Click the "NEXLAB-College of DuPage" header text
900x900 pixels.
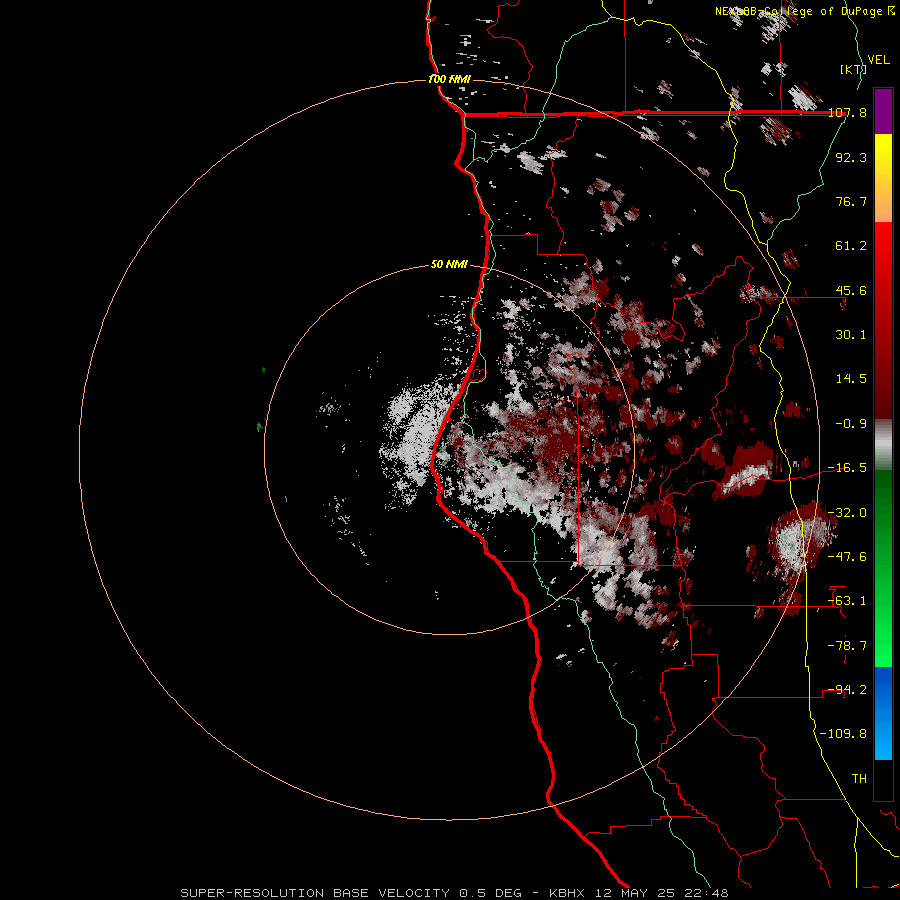coord(798,11)
